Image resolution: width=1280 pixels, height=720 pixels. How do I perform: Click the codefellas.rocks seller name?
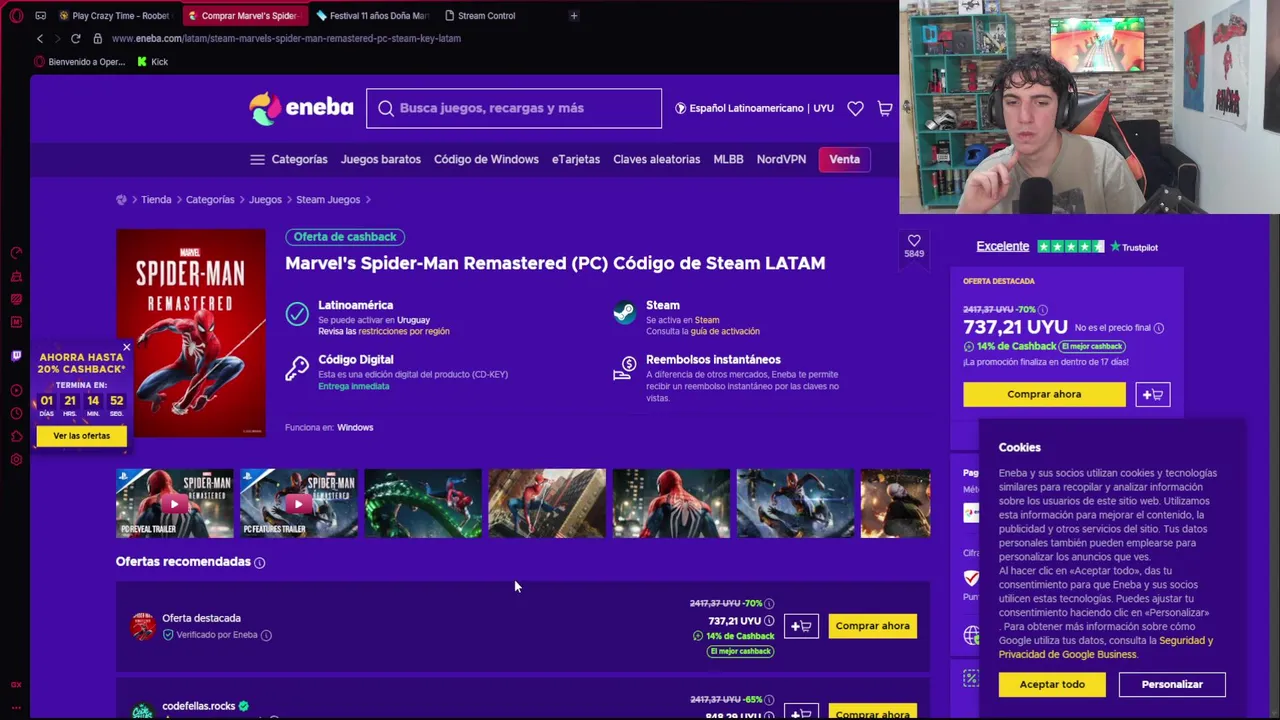tap(198, 706)
